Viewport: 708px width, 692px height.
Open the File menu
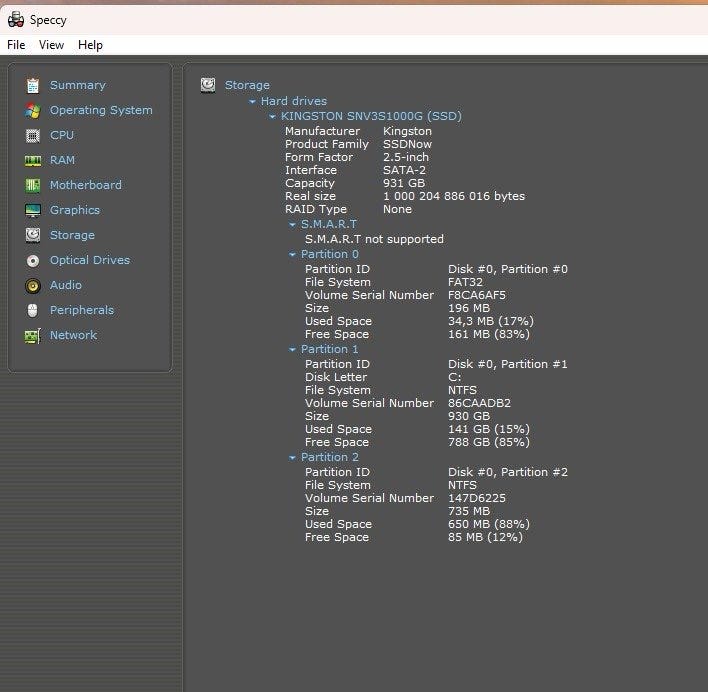click(x=16, y=45)
